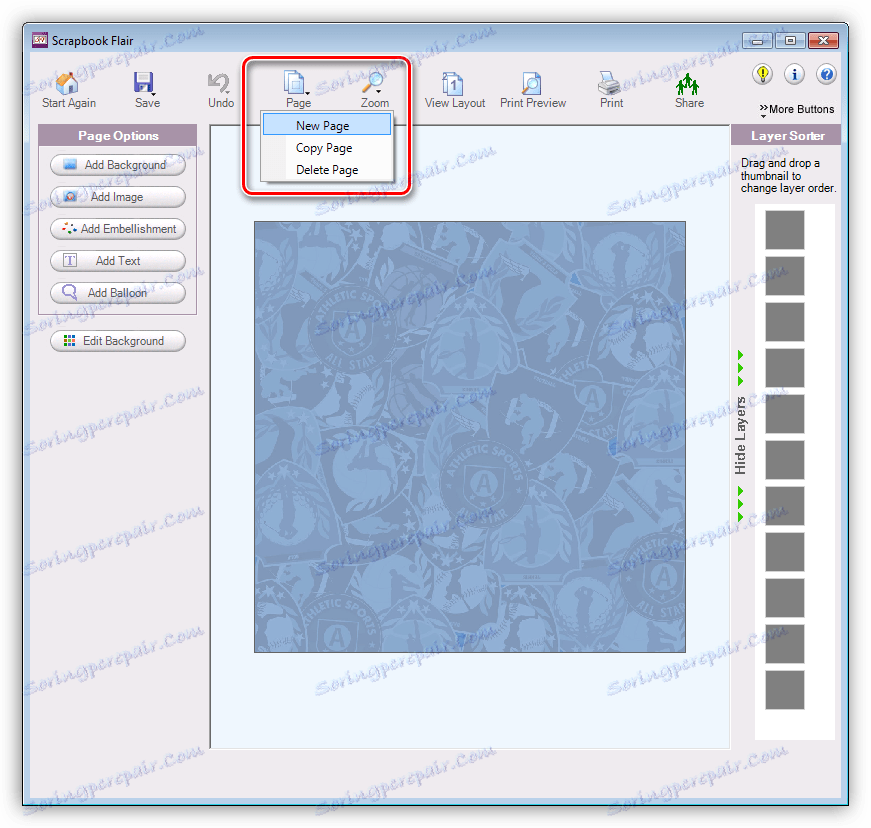Choose Delete Page menu entry

[327, 170]
